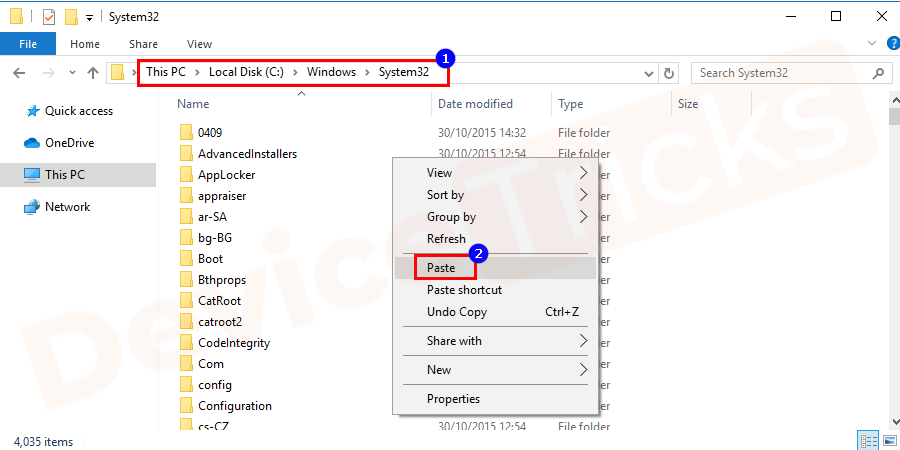
Task: Click the Properties quick access toolbar icon
Action: pyautogui.click(x=49, y=17)
